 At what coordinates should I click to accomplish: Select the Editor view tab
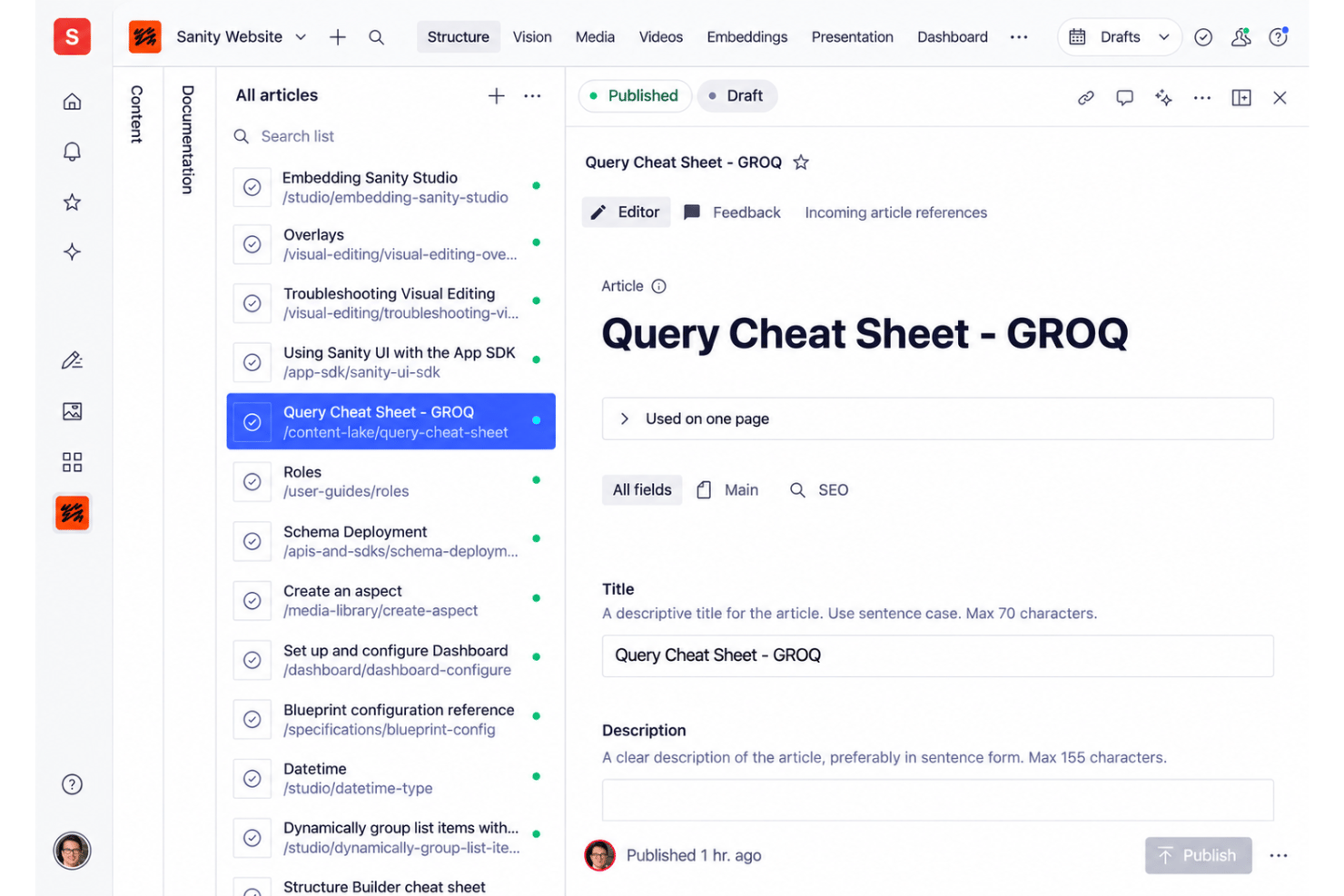pyautogui.click(x=626, y=212)
